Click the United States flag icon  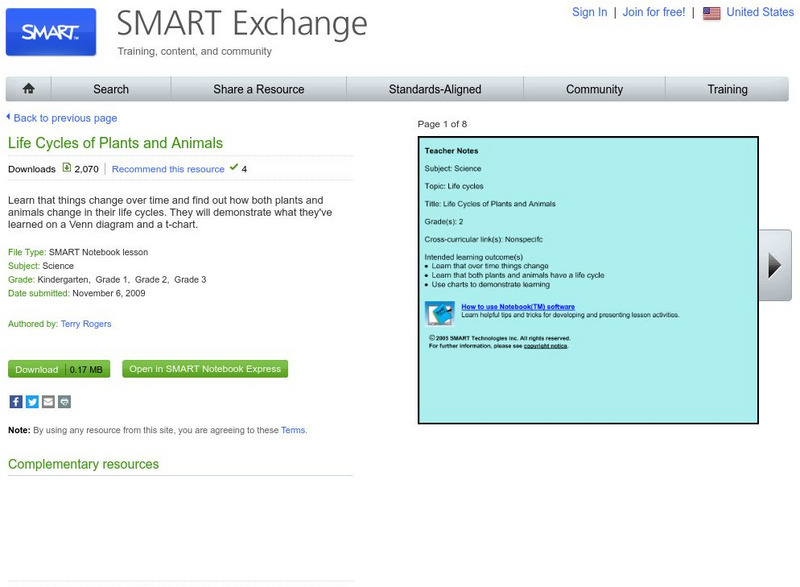pos(712,13)
